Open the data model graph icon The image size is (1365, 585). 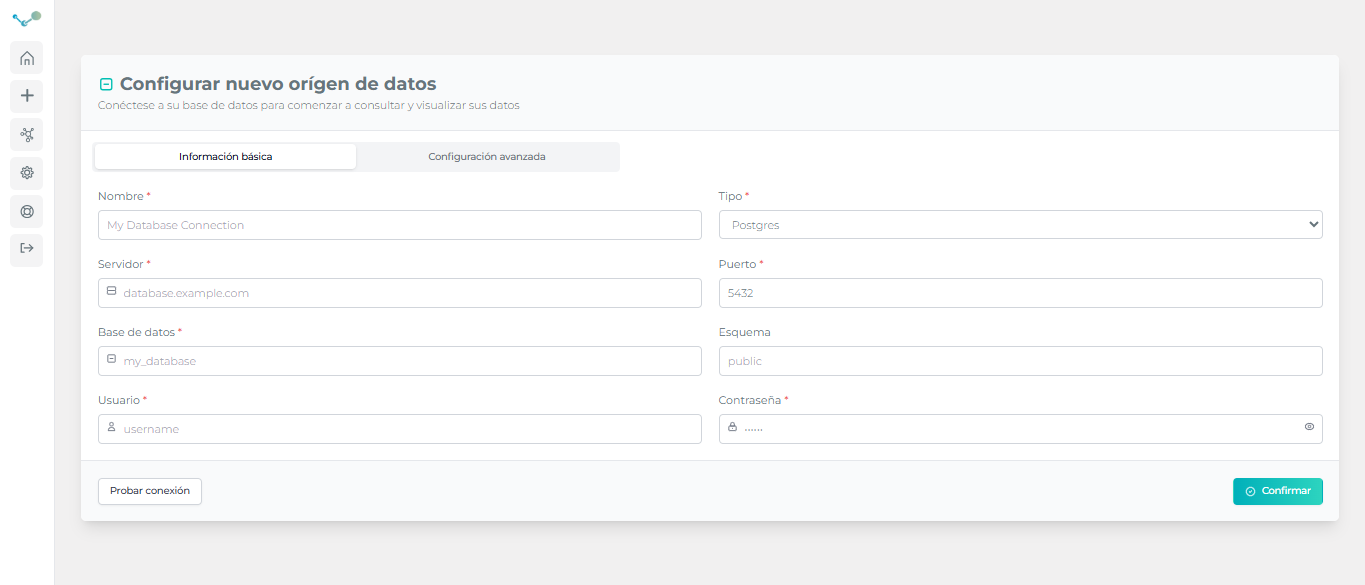pyautogui.click(x=27, y=134)
